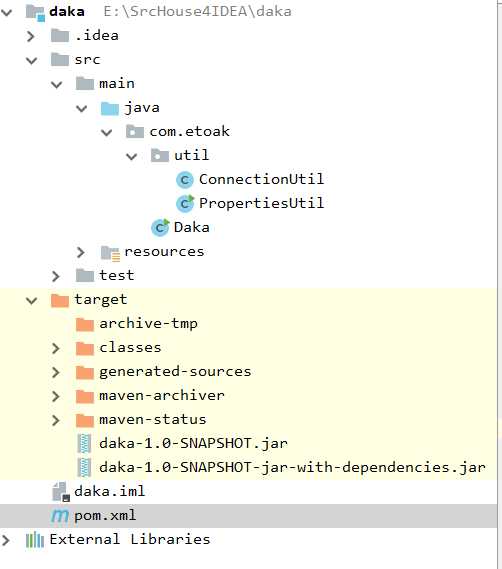Collapse the target folder
502x569 pixels.
click(32, 300)
